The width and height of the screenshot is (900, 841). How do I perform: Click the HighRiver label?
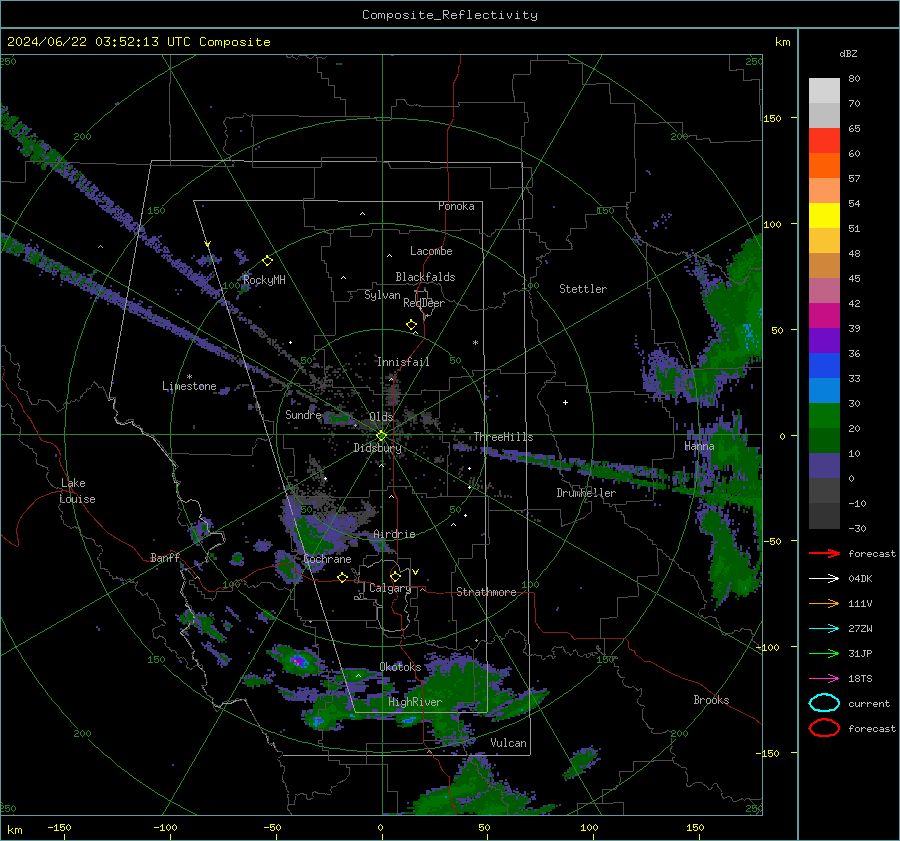[415, 702]
